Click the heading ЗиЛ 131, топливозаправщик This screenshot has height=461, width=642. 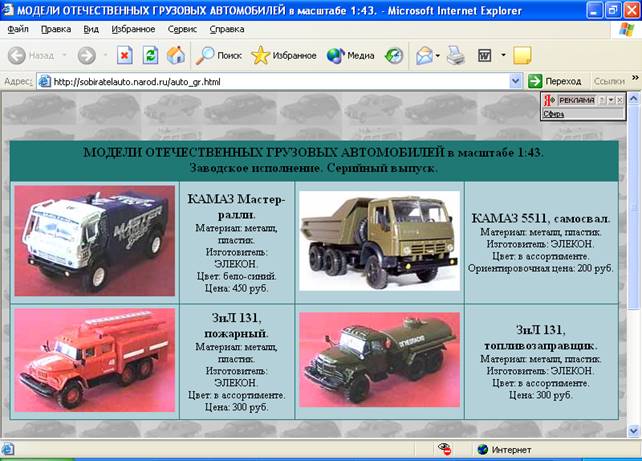pyautogui.click(x=541, y=337)
